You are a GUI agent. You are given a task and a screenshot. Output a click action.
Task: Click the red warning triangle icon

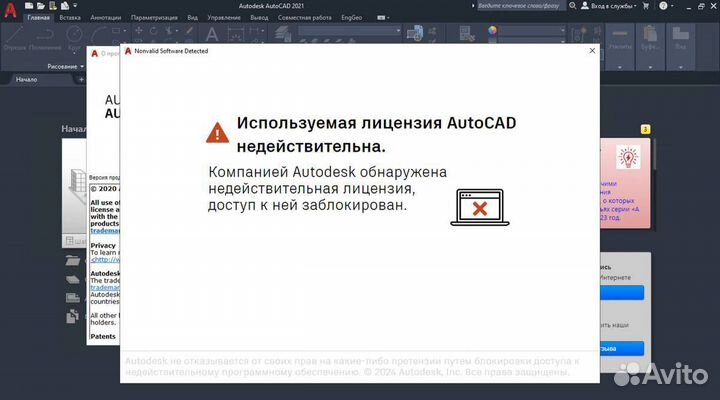216,131
